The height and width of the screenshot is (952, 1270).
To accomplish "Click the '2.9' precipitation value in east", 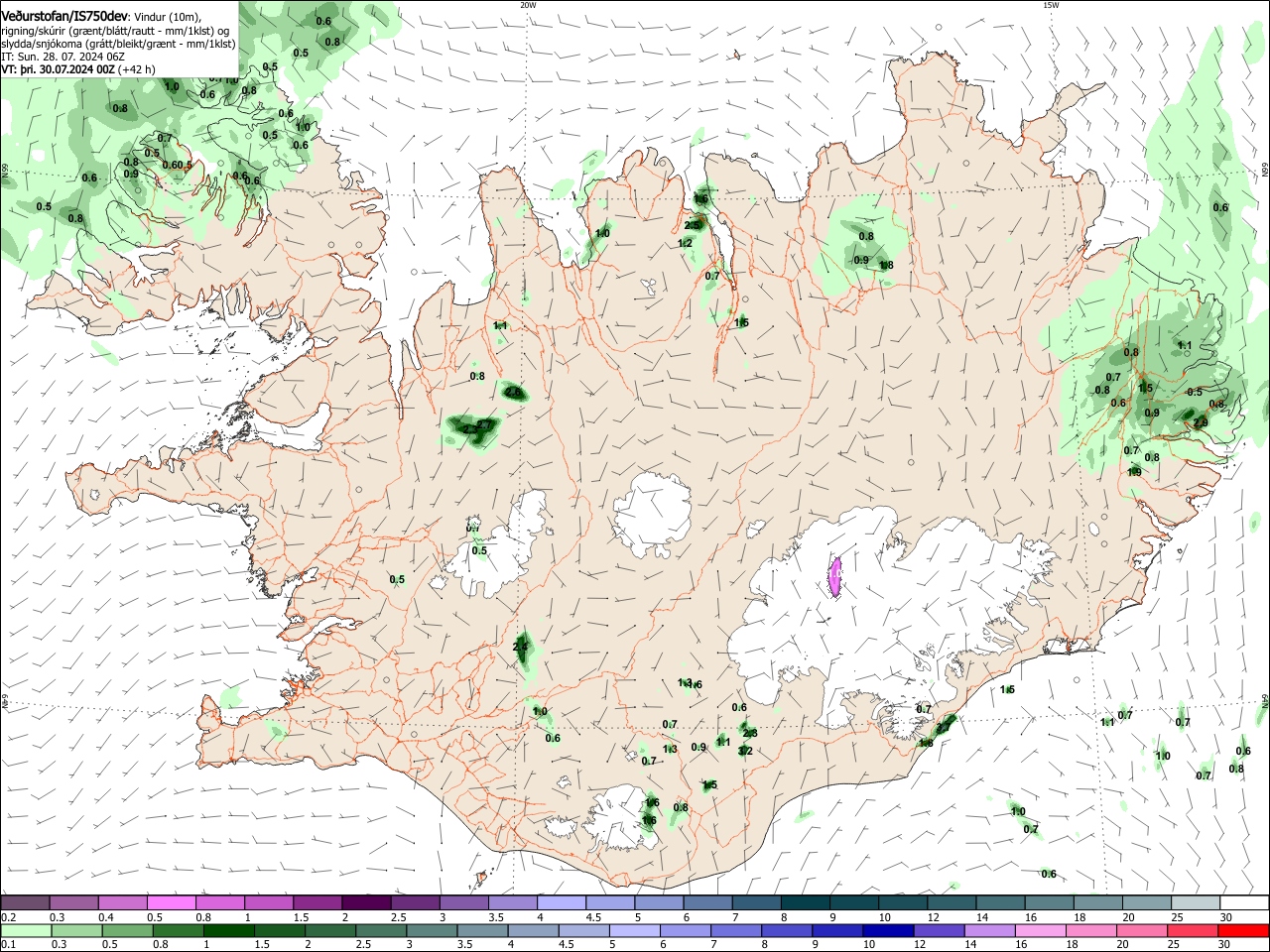I will pyautogui.click(x=1201, y=422).
